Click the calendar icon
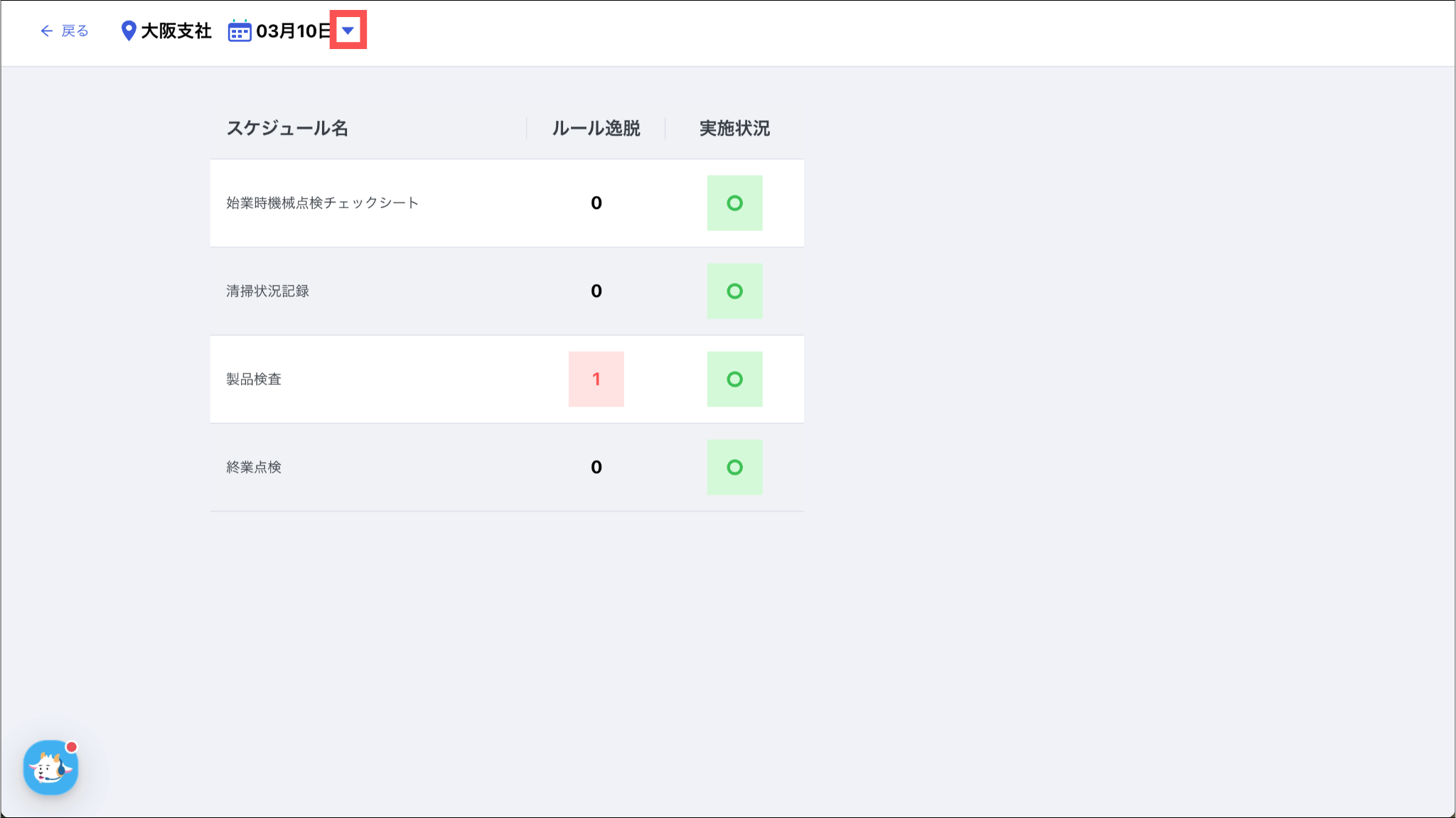Viewport: 1456px width, 818px height. click(240, 31)
